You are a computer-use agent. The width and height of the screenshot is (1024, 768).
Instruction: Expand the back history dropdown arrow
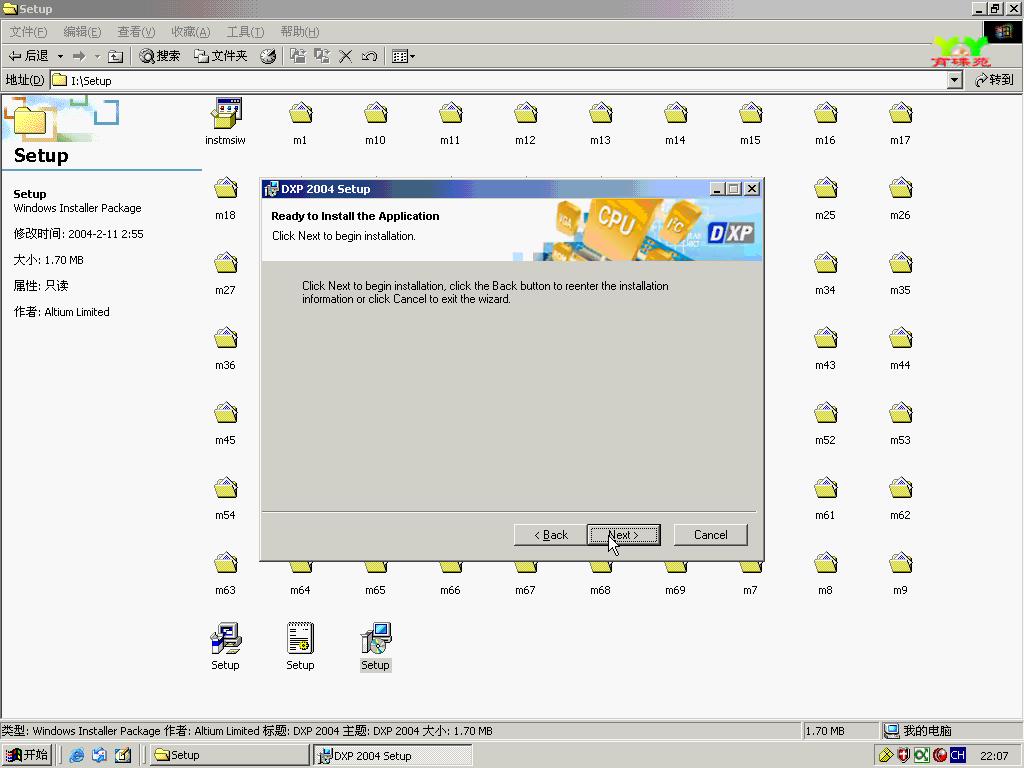[x=60, y=56]
